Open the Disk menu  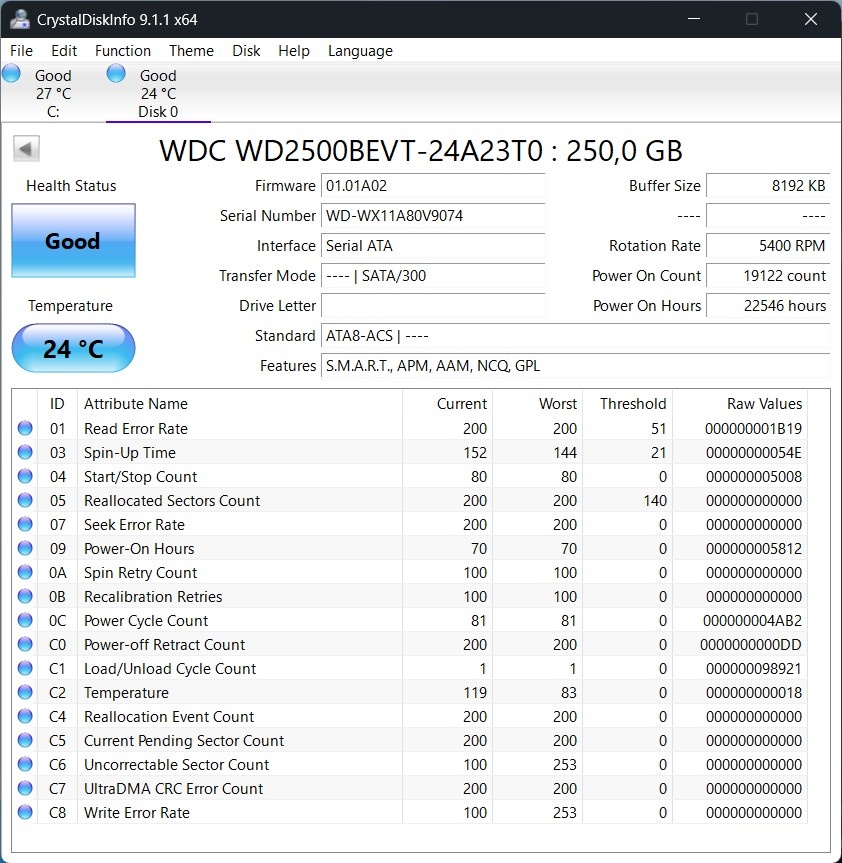pyautogui.click(x=246, y=50)
